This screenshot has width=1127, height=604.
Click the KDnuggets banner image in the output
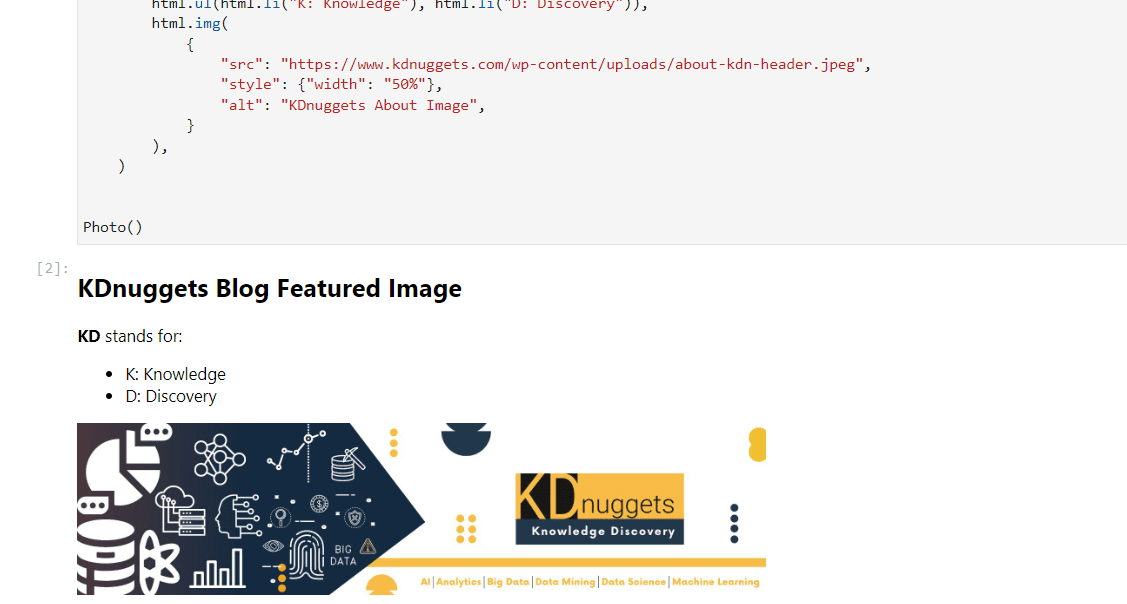421,509
